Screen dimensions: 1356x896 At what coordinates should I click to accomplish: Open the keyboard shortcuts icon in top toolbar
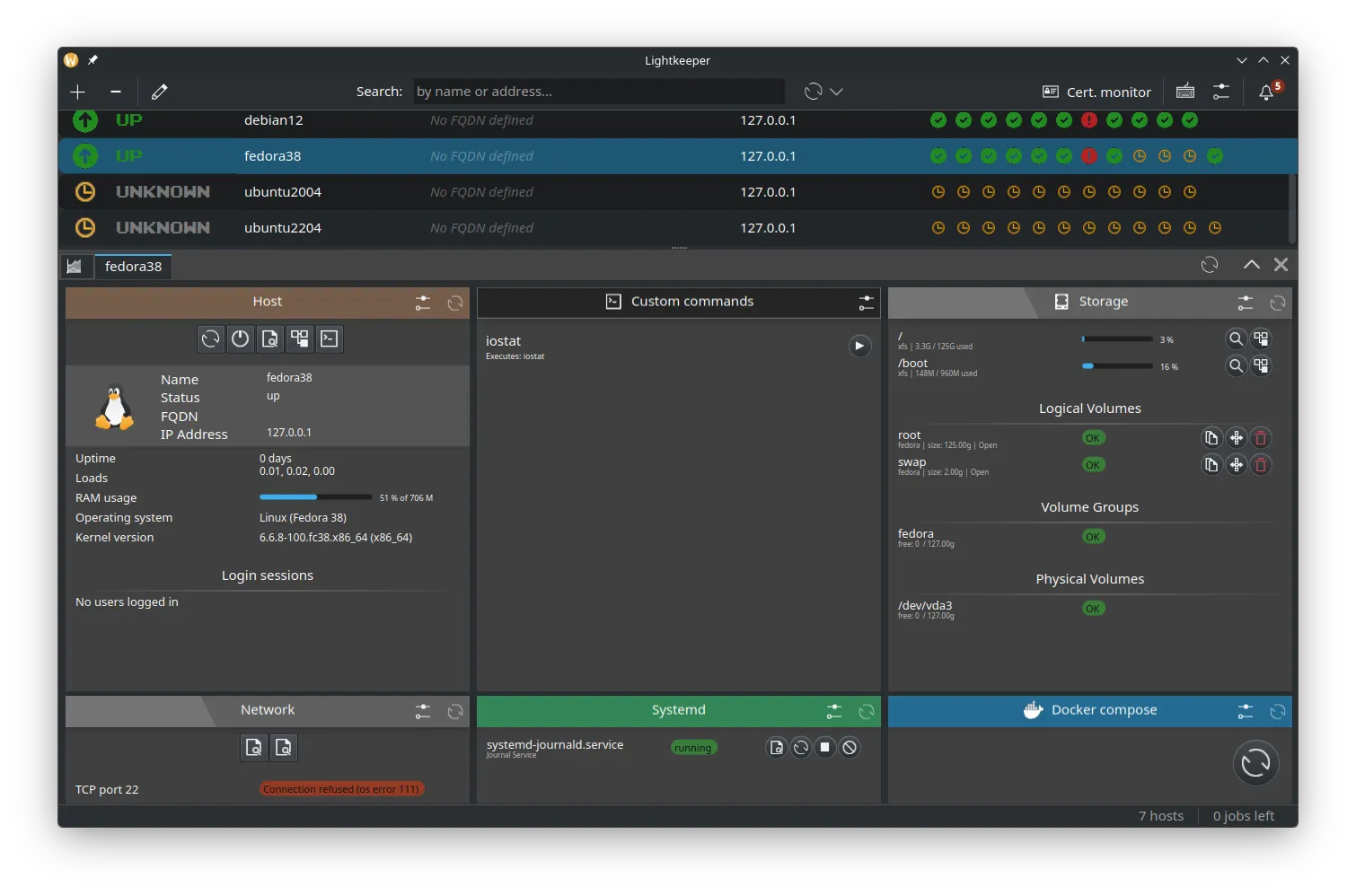coord(1185,92)
